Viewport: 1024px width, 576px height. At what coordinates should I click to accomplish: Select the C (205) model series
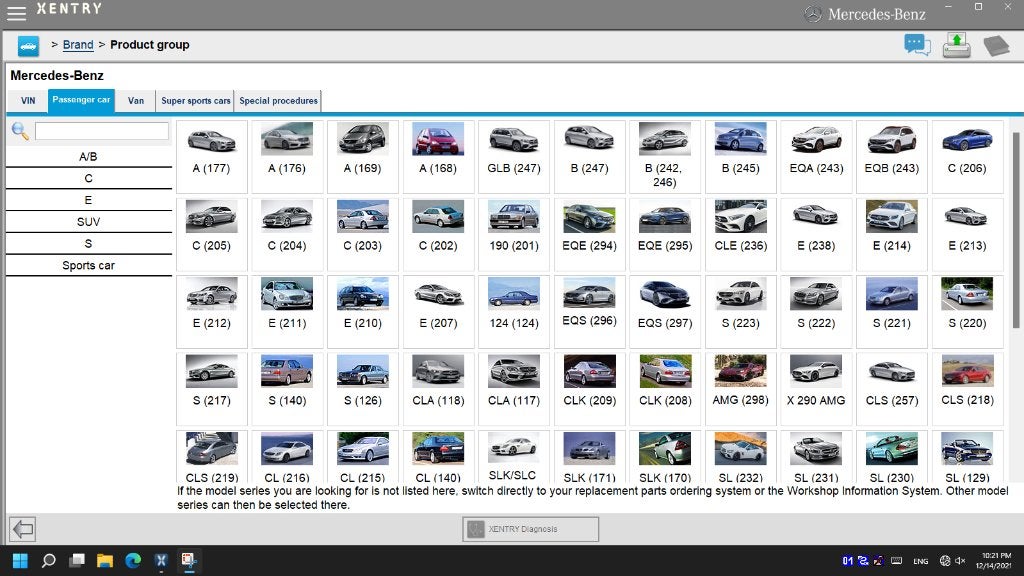[212, 234]
